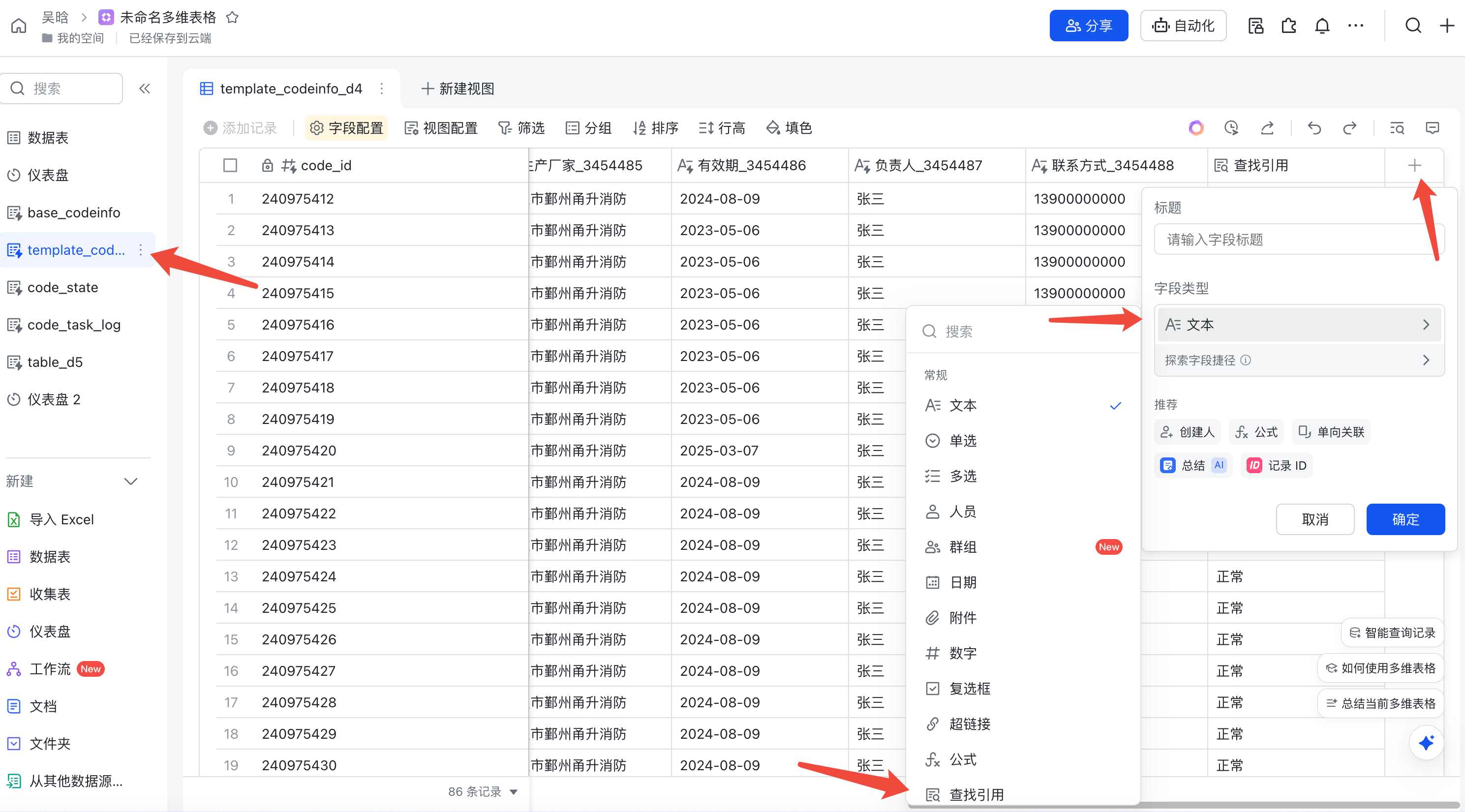
Task: Open the template center icon beside 自动化
Action: pos(1256,26)
